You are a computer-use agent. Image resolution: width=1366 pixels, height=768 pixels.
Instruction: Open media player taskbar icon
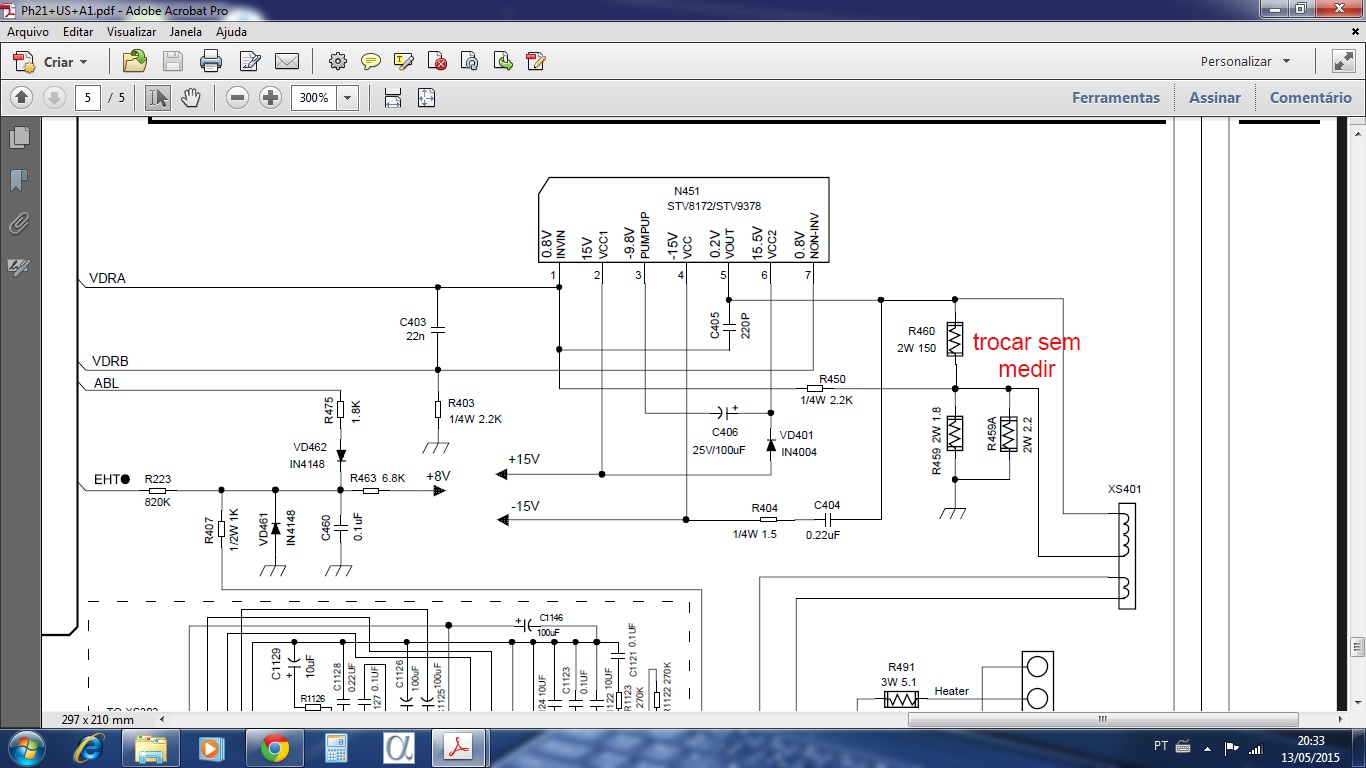click(x=212, y=747)
